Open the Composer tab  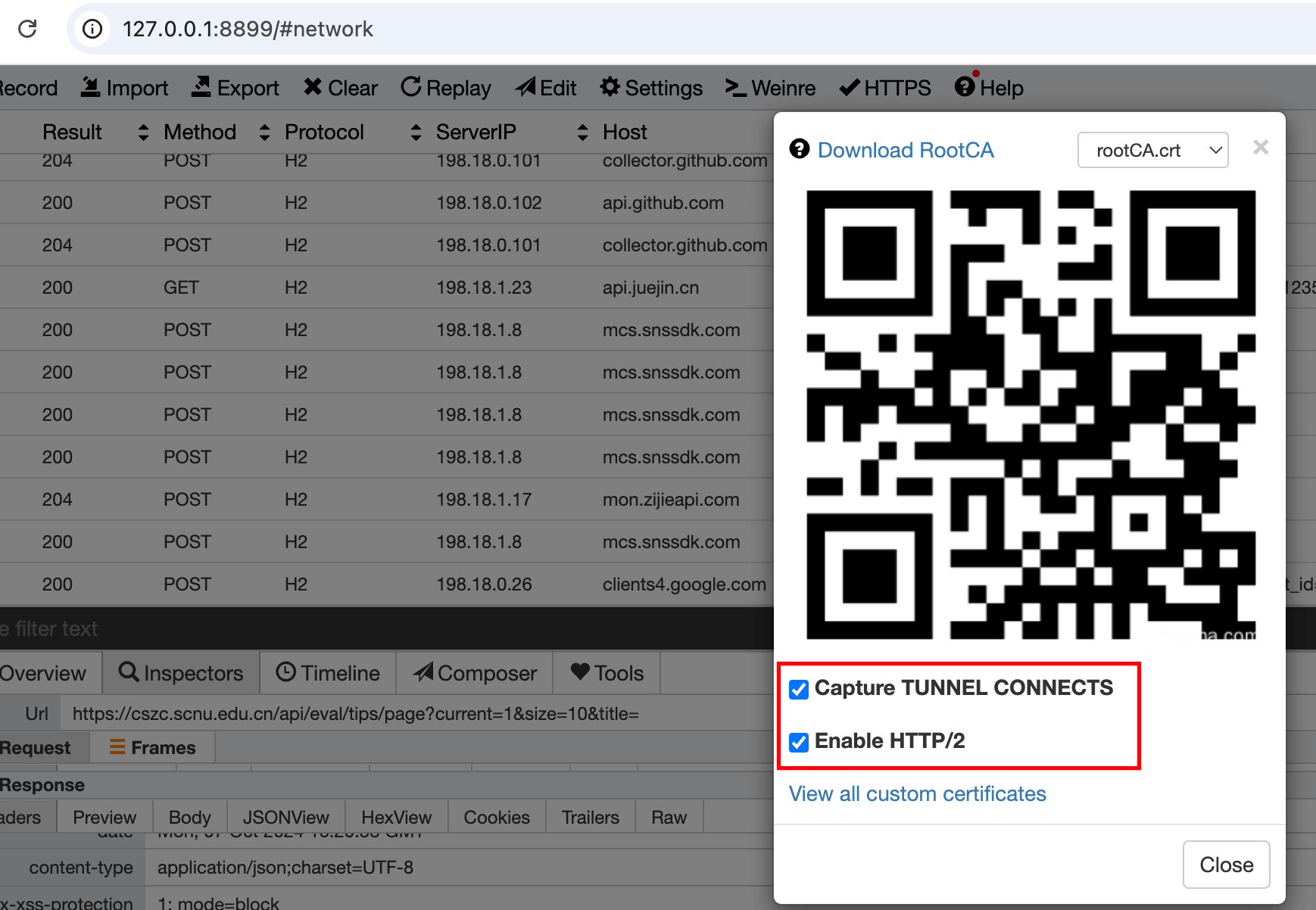coord(475,673)
